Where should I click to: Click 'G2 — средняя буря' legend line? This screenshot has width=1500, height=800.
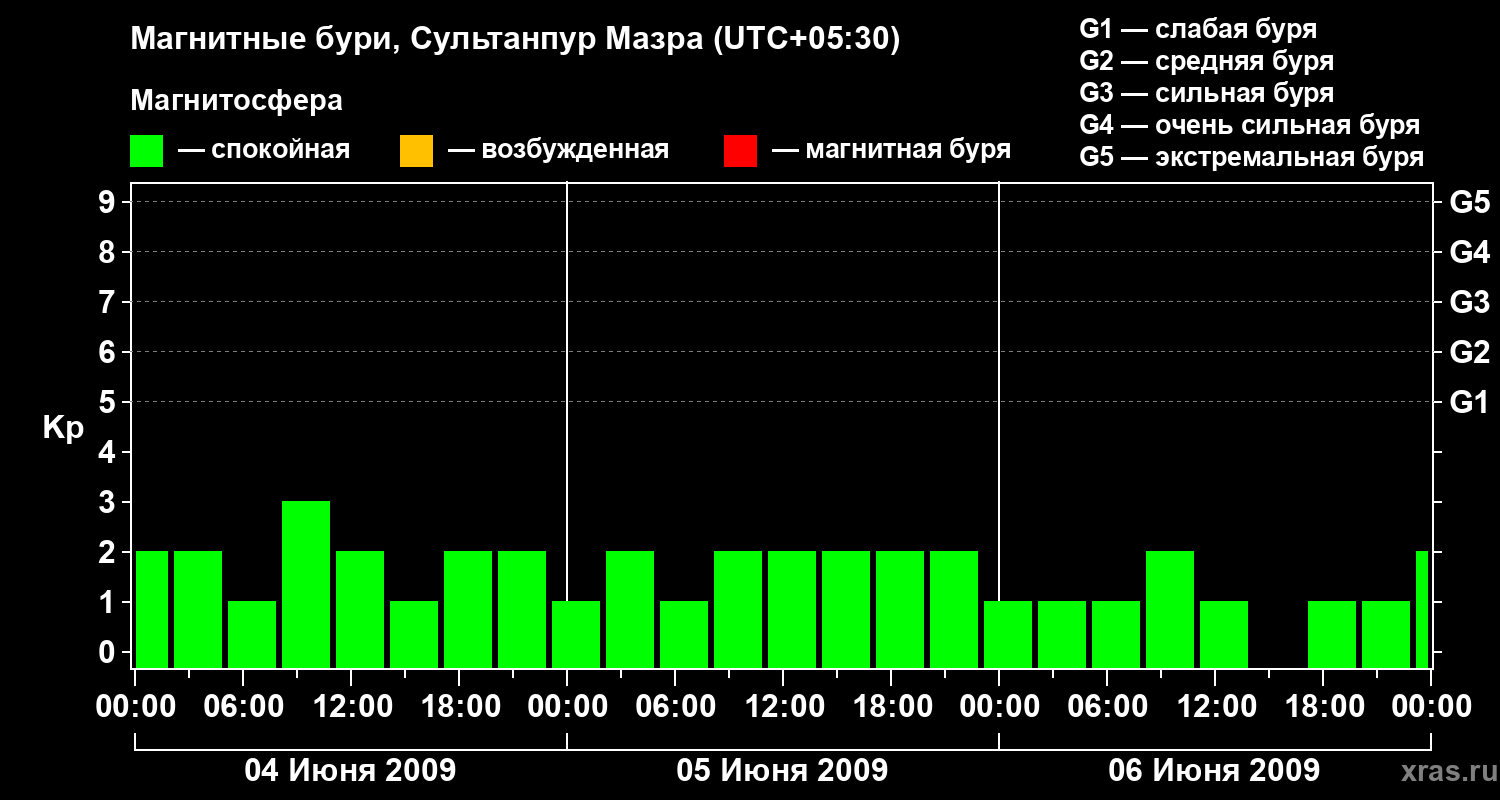[1207, 61]
